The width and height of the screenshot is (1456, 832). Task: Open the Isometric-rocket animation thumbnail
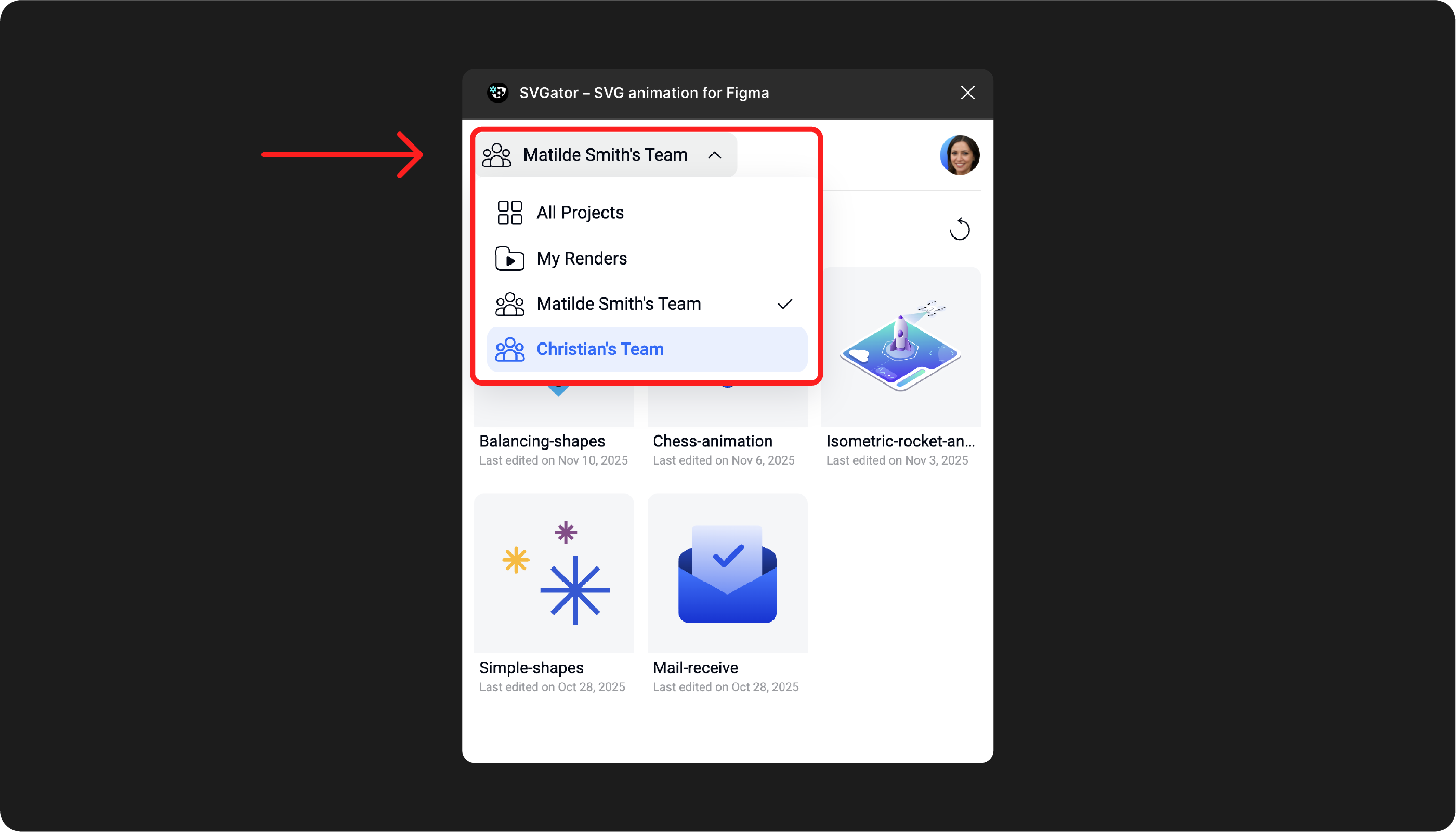tap(900, 347)
